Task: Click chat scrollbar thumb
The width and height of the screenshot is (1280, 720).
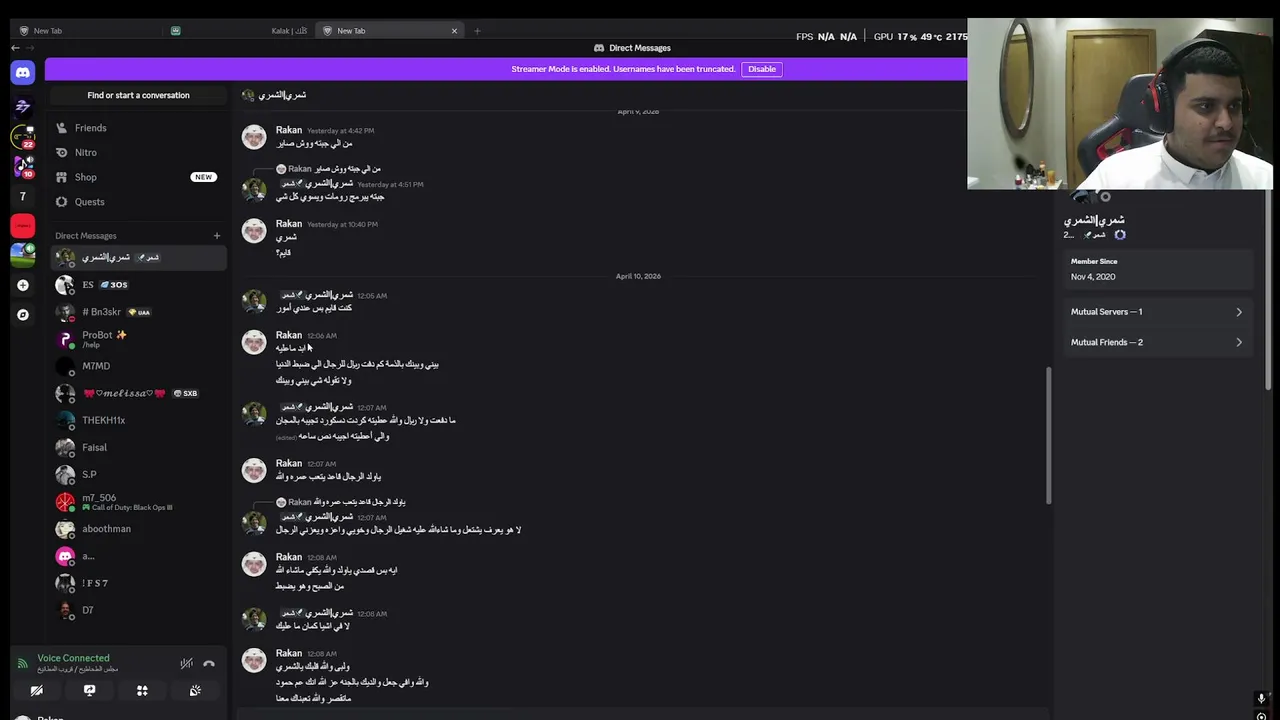Action: tap(1048, 436)
